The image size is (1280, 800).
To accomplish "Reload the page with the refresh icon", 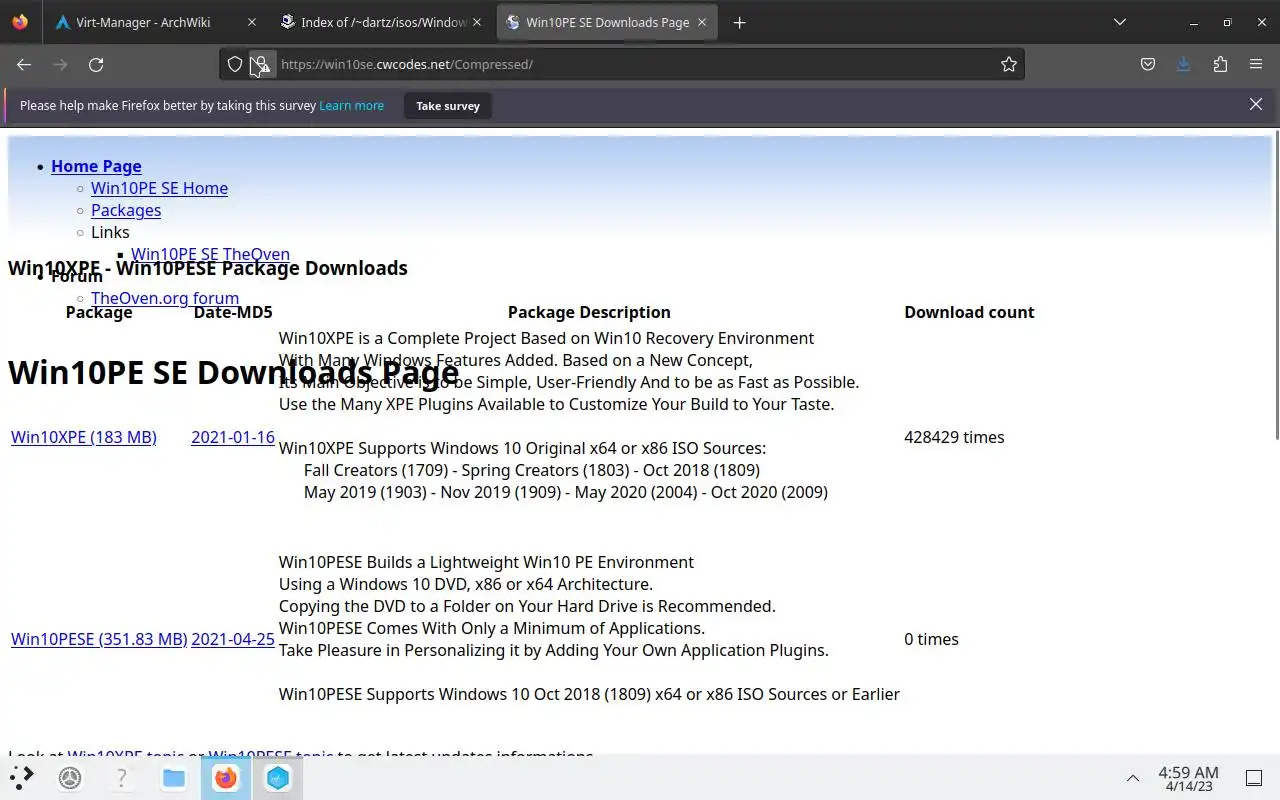I will click(96, 64).
